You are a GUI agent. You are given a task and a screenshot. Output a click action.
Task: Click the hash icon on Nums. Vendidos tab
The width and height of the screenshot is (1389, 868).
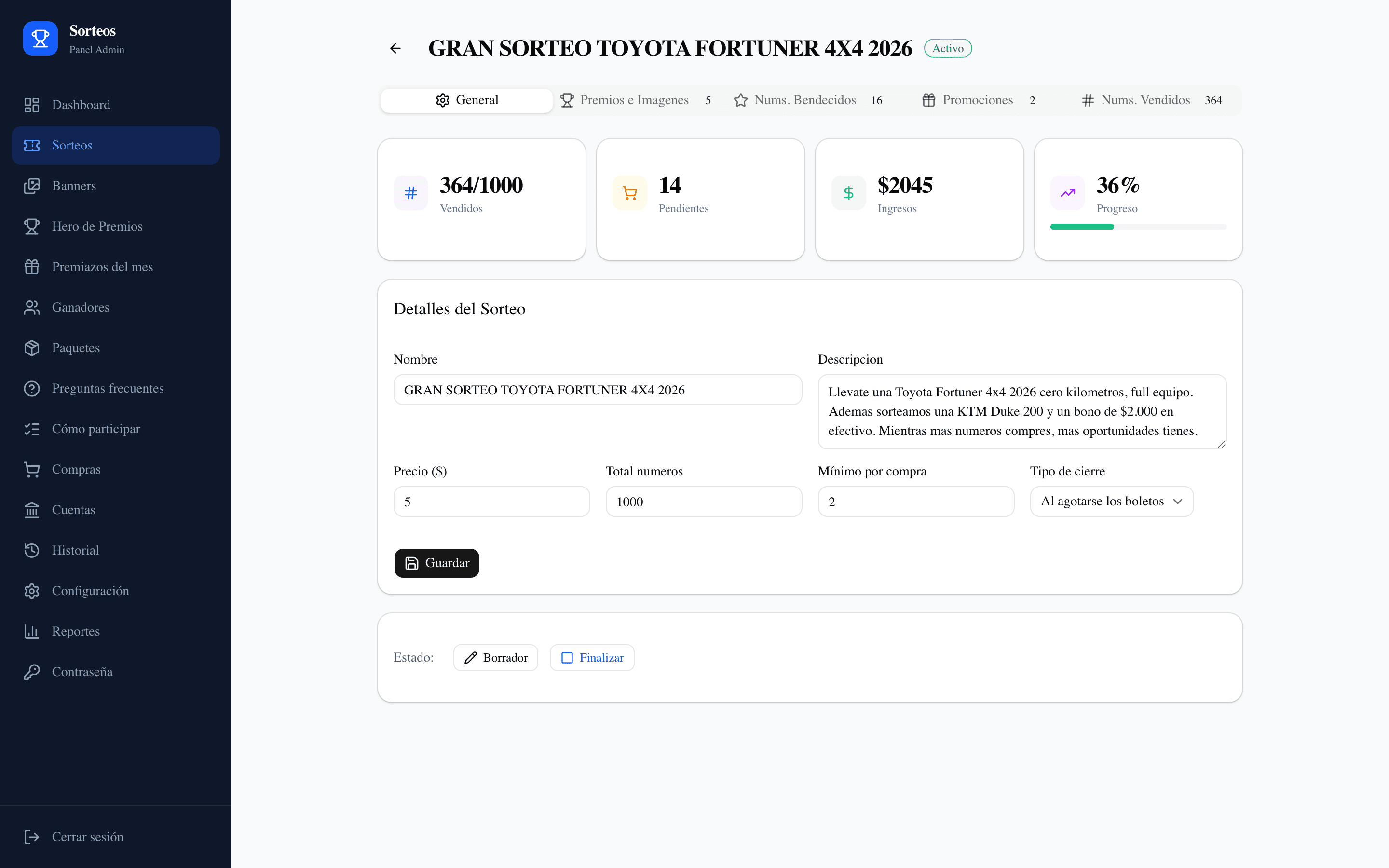[1088, 100]
